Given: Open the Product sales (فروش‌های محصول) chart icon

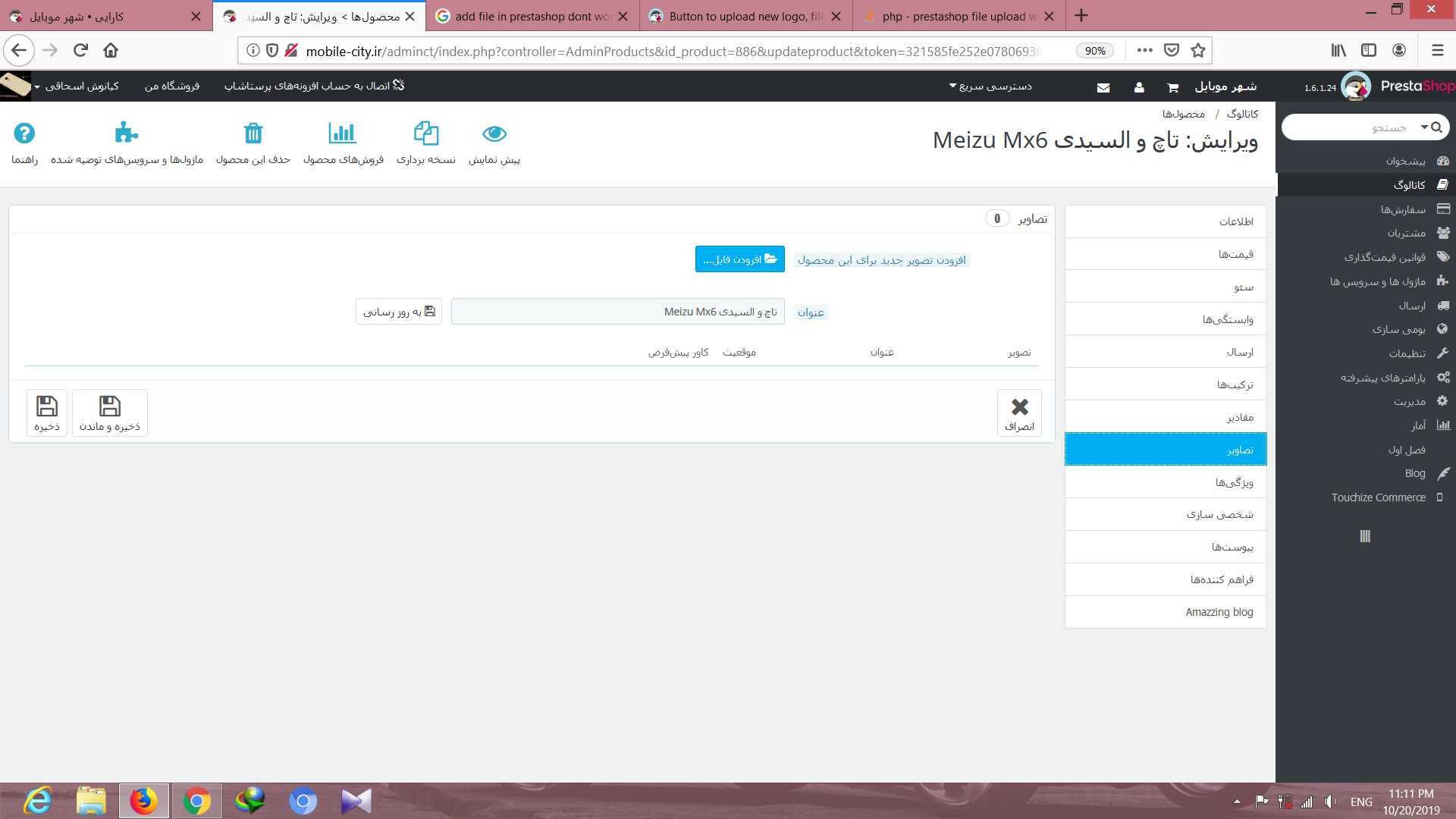Looking at the screenshot, I should click(342, 133).
